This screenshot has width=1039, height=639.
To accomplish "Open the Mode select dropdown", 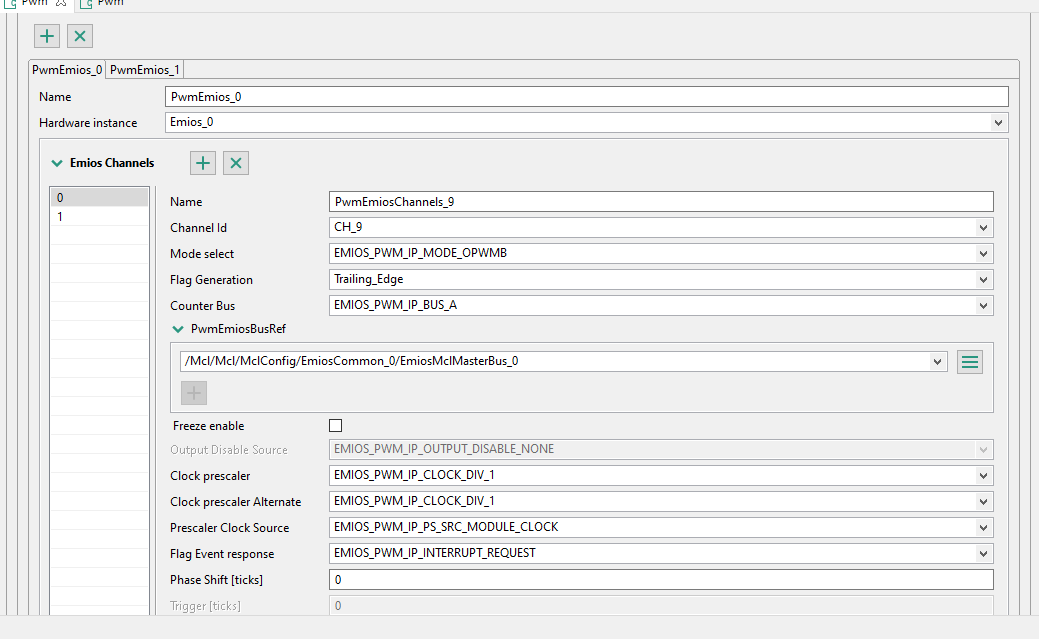I will coord(985,254).
